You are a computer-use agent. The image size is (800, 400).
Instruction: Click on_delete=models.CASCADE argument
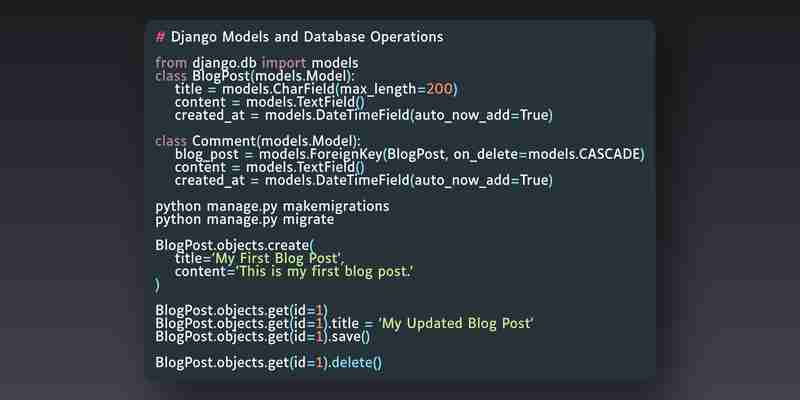546,154
